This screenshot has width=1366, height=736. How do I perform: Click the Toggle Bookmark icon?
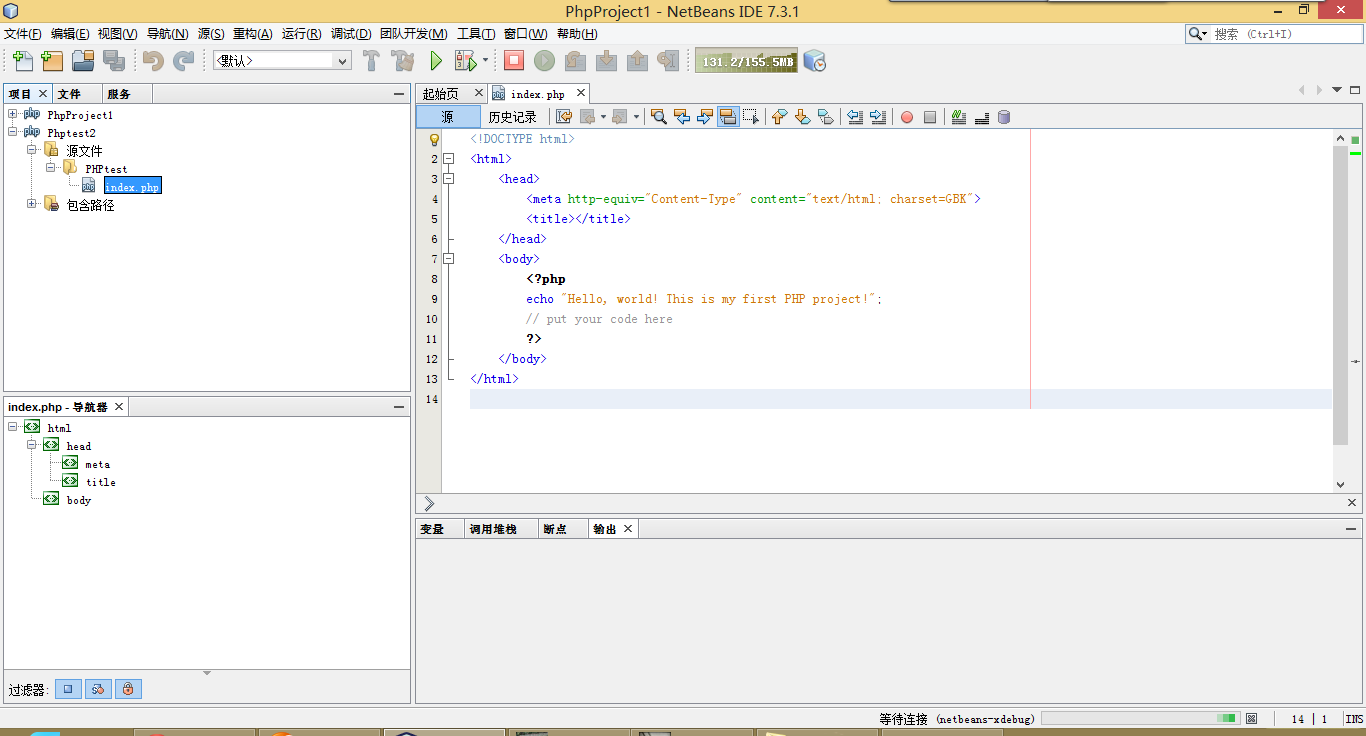click(826, 117)
